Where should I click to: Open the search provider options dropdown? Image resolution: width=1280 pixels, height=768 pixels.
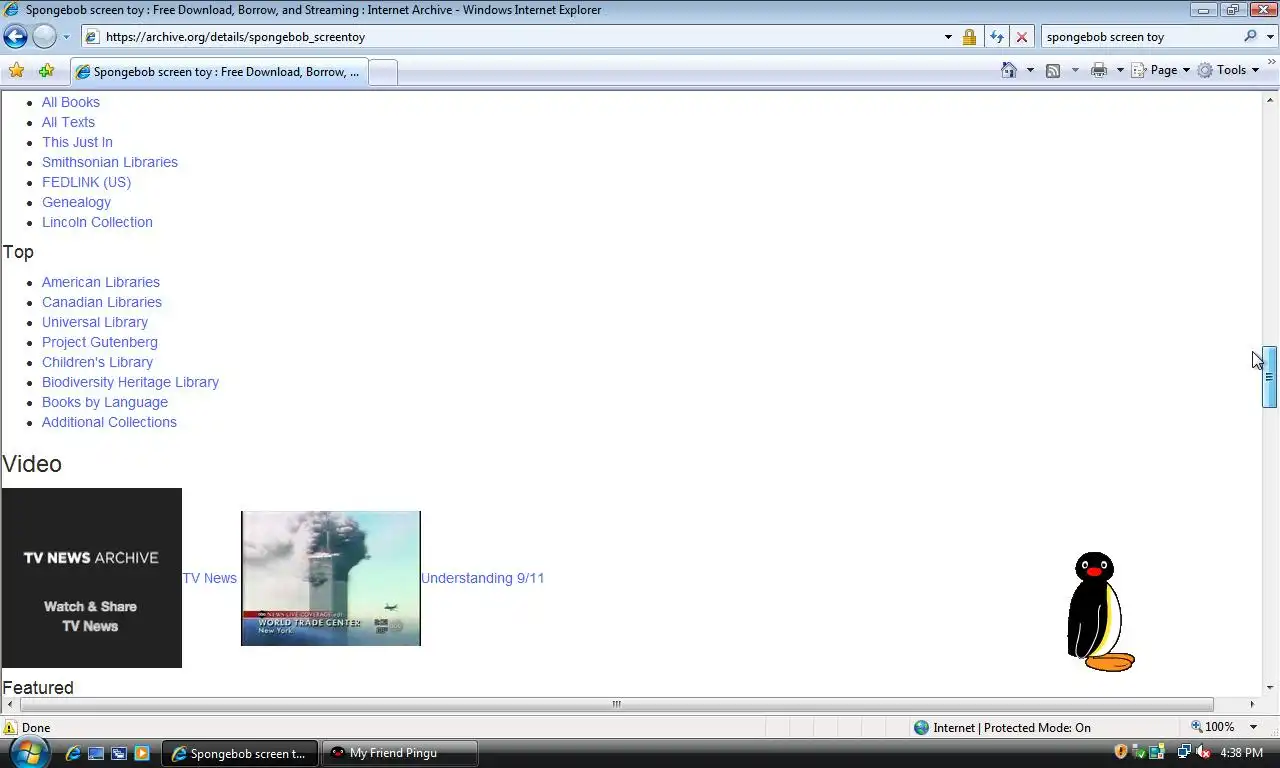point(1271,37)
